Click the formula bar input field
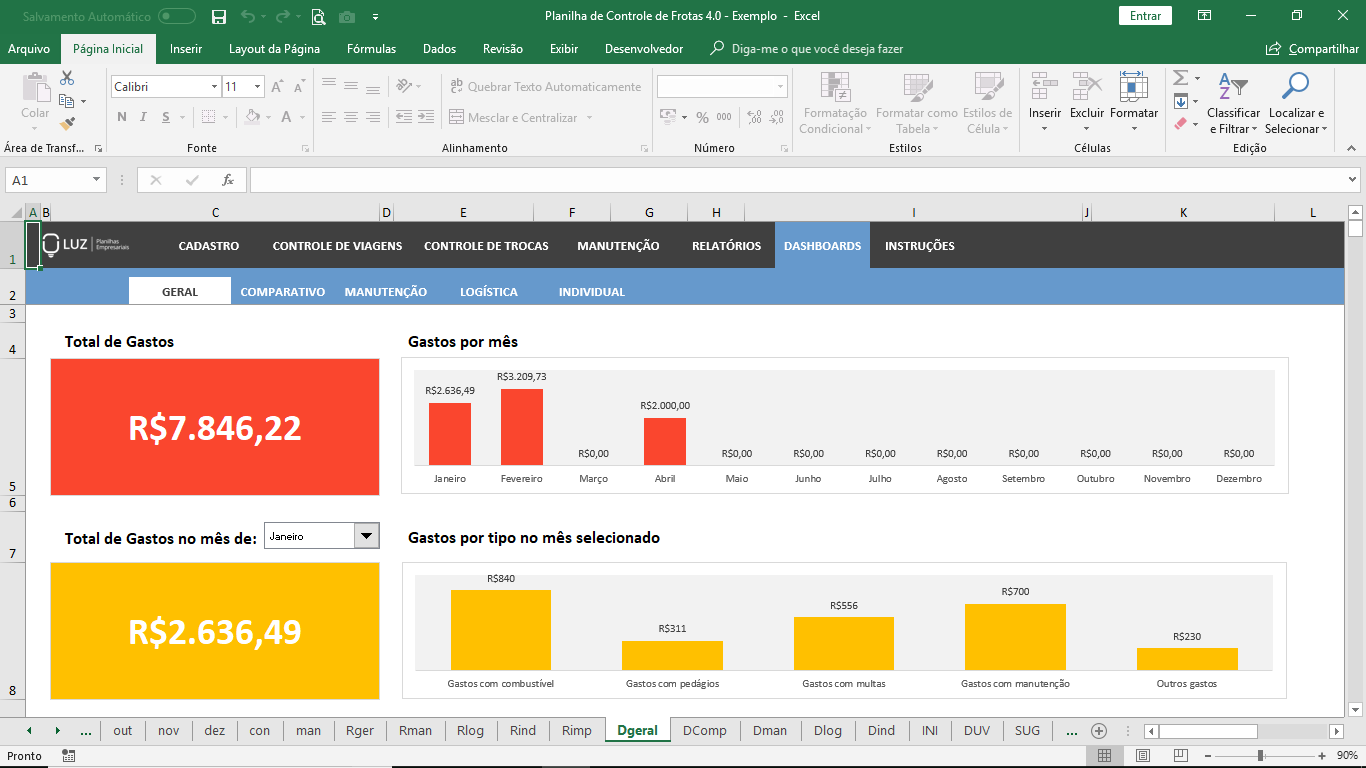The image size is (1366, 768). [x=796, y=180]
